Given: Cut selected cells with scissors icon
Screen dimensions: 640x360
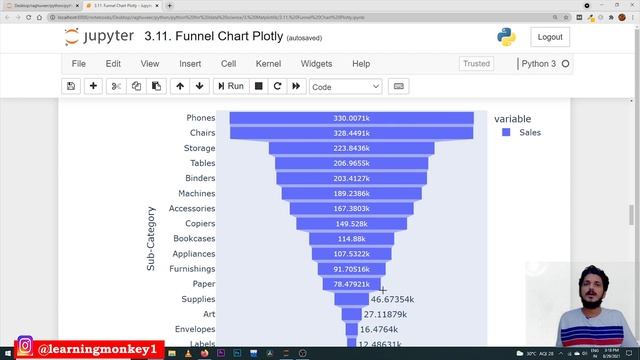Looking at the screenshot, I should [116, 86].
